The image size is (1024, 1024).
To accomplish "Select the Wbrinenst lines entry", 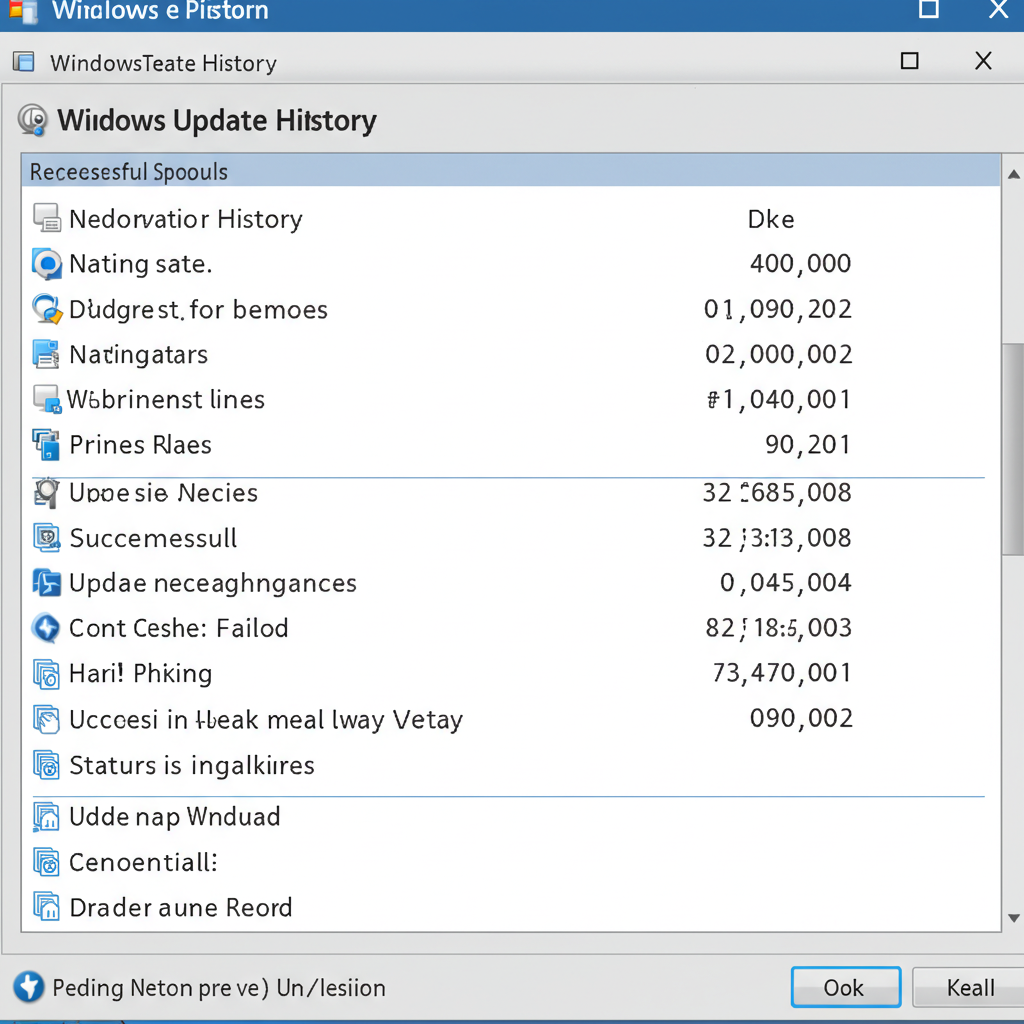I will click(x=166, y=399).
